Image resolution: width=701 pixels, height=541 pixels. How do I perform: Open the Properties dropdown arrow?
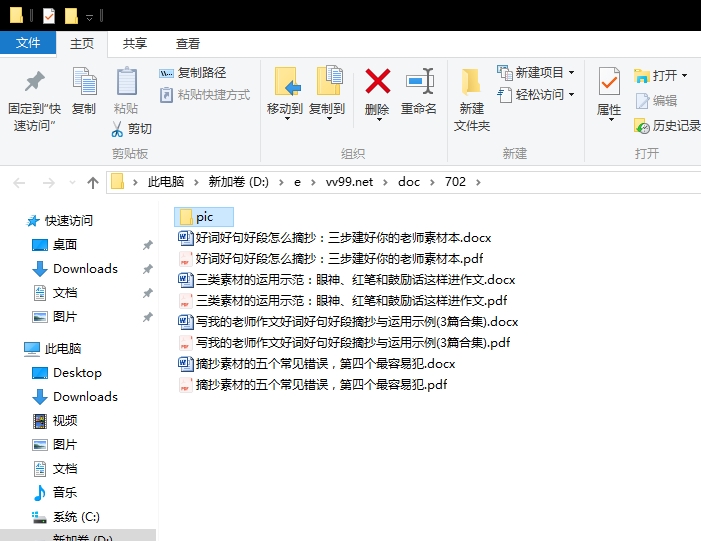611,119
